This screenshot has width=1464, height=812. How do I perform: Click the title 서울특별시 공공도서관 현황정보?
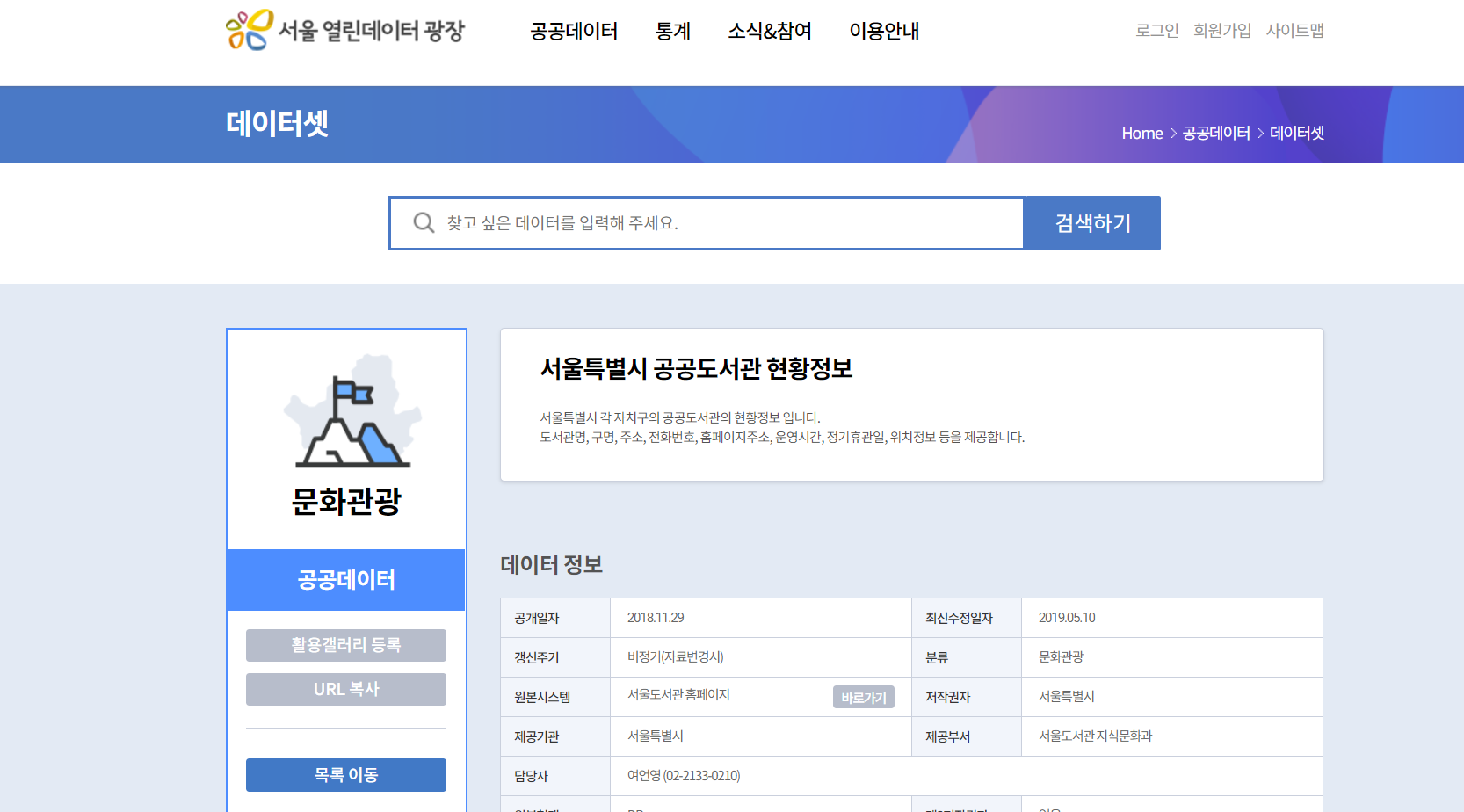[x=696, y=368]
